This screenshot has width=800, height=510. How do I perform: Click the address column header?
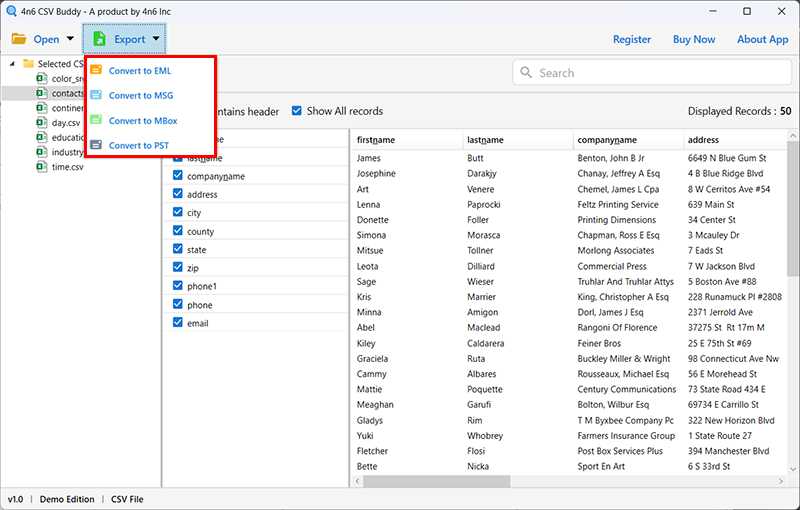point(735,140)
